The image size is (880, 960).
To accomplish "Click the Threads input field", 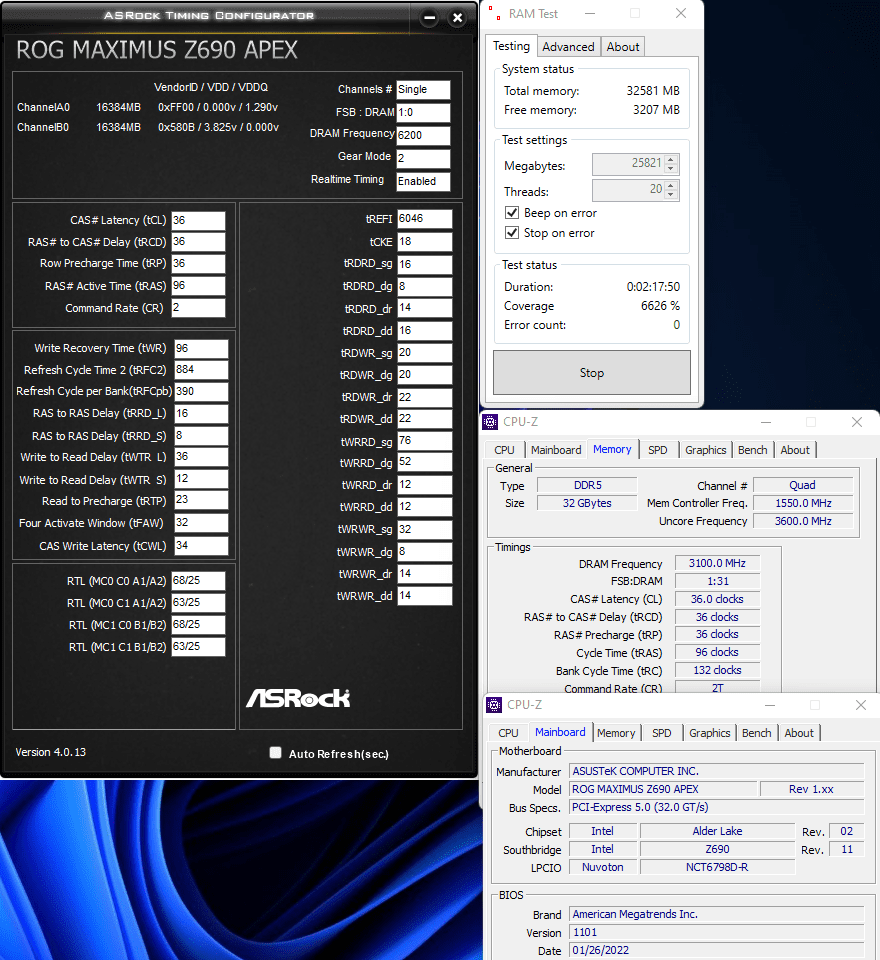I will [x=628, y=189].
